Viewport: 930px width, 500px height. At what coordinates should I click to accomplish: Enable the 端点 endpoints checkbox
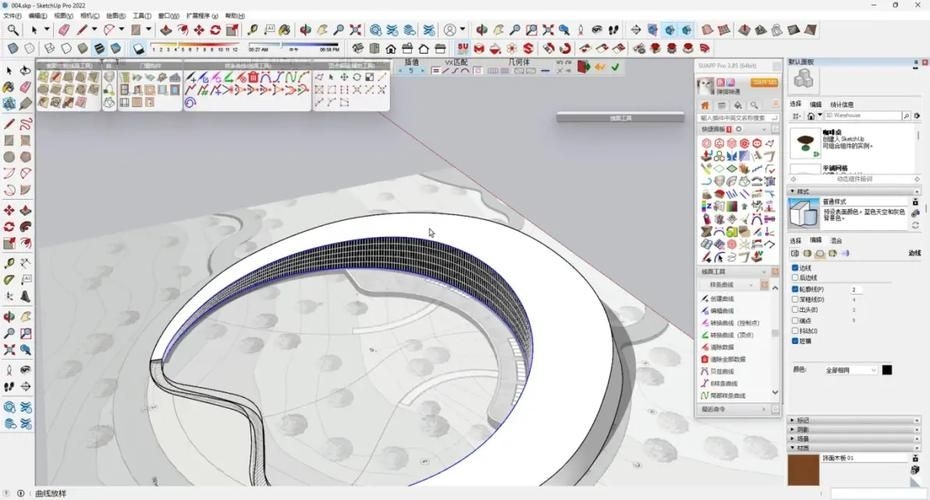click(795, 320)
